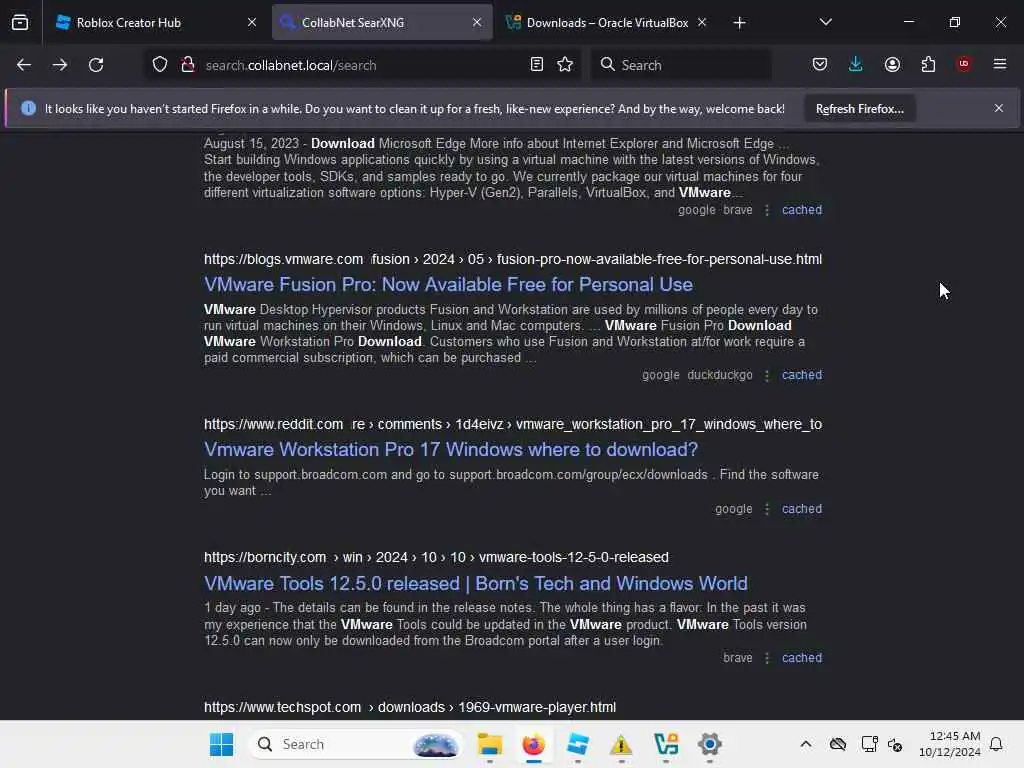Viewport: 1024px width, 768px height.
Task: Toggle Reader View icon in address bar
Action: tap(537, 65)
